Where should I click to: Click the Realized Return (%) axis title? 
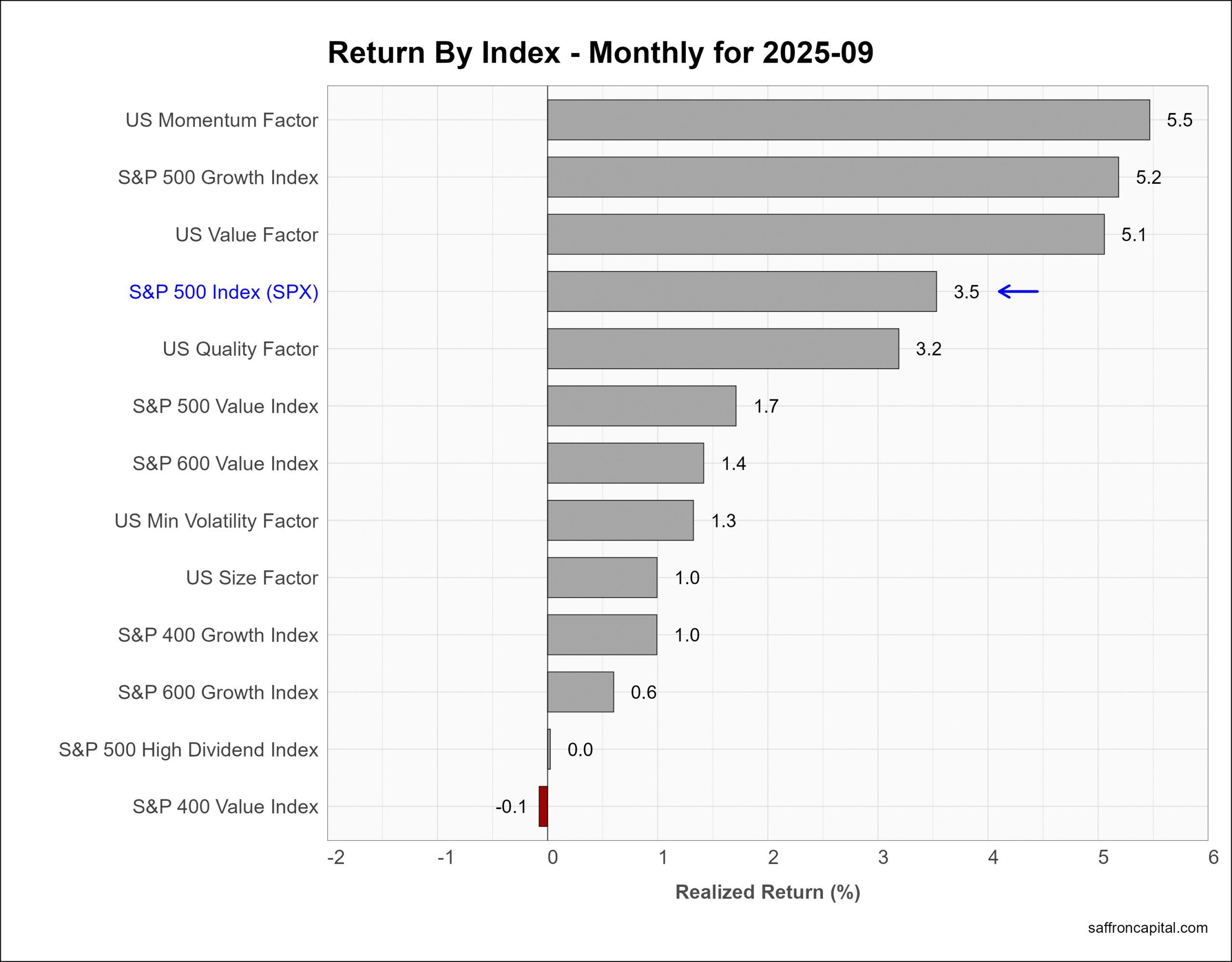pos(767,891)
